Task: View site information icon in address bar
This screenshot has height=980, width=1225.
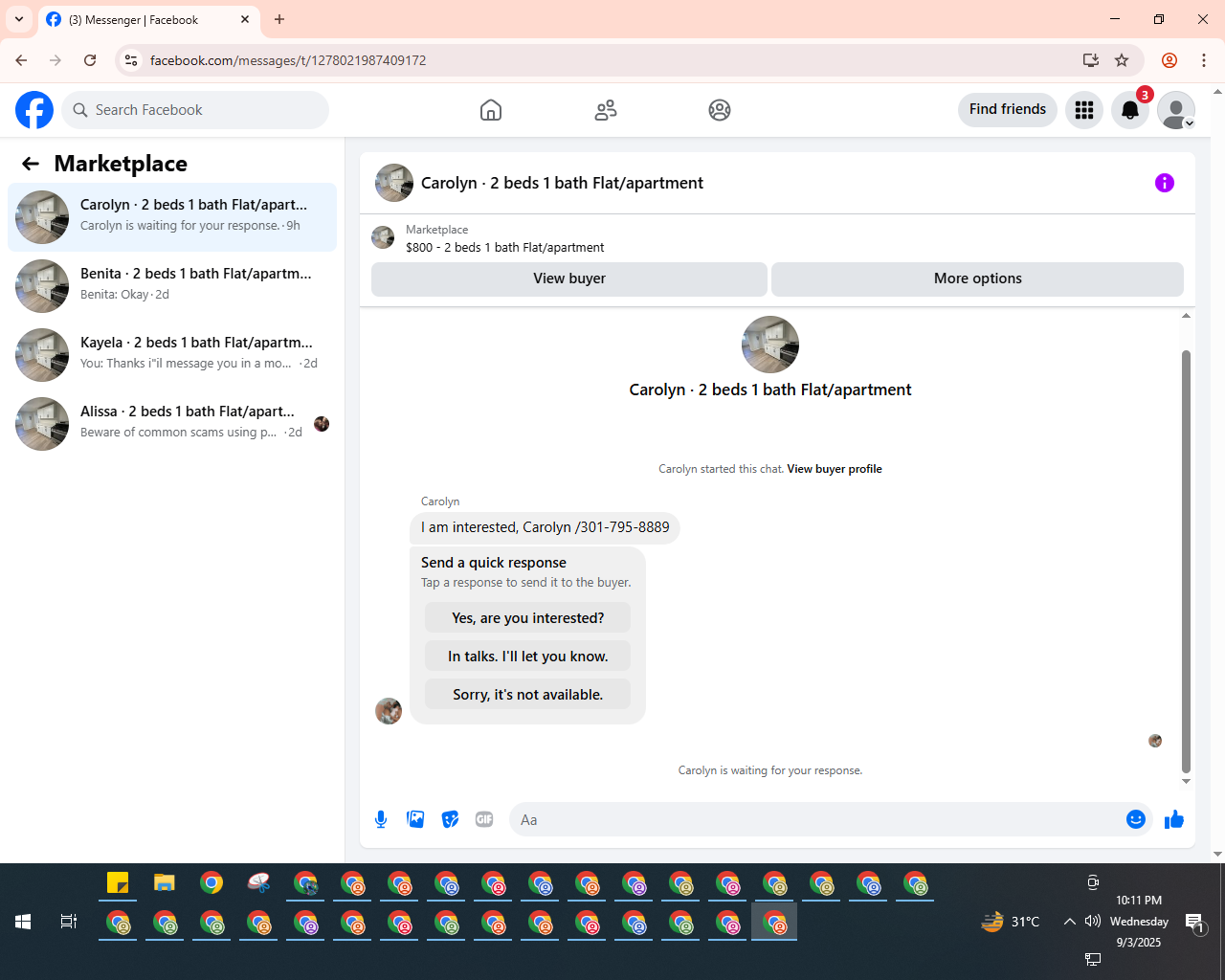Action: (132, 60)
